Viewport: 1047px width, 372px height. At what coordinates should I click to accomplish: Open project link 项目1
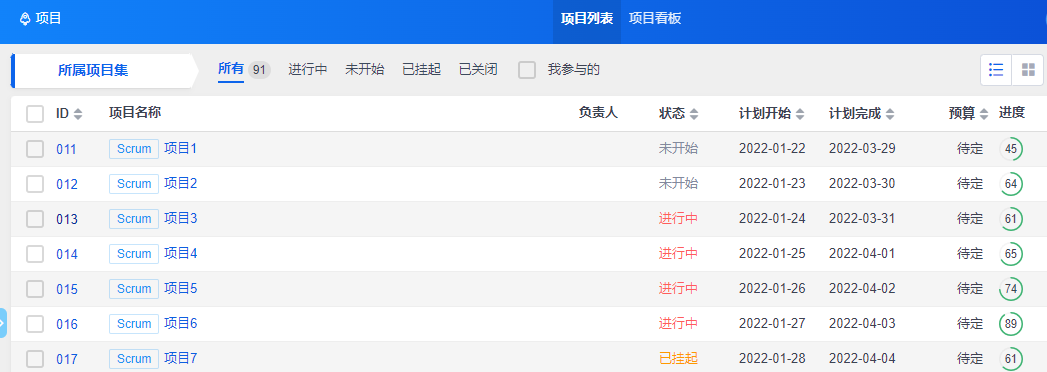(181, 148)
